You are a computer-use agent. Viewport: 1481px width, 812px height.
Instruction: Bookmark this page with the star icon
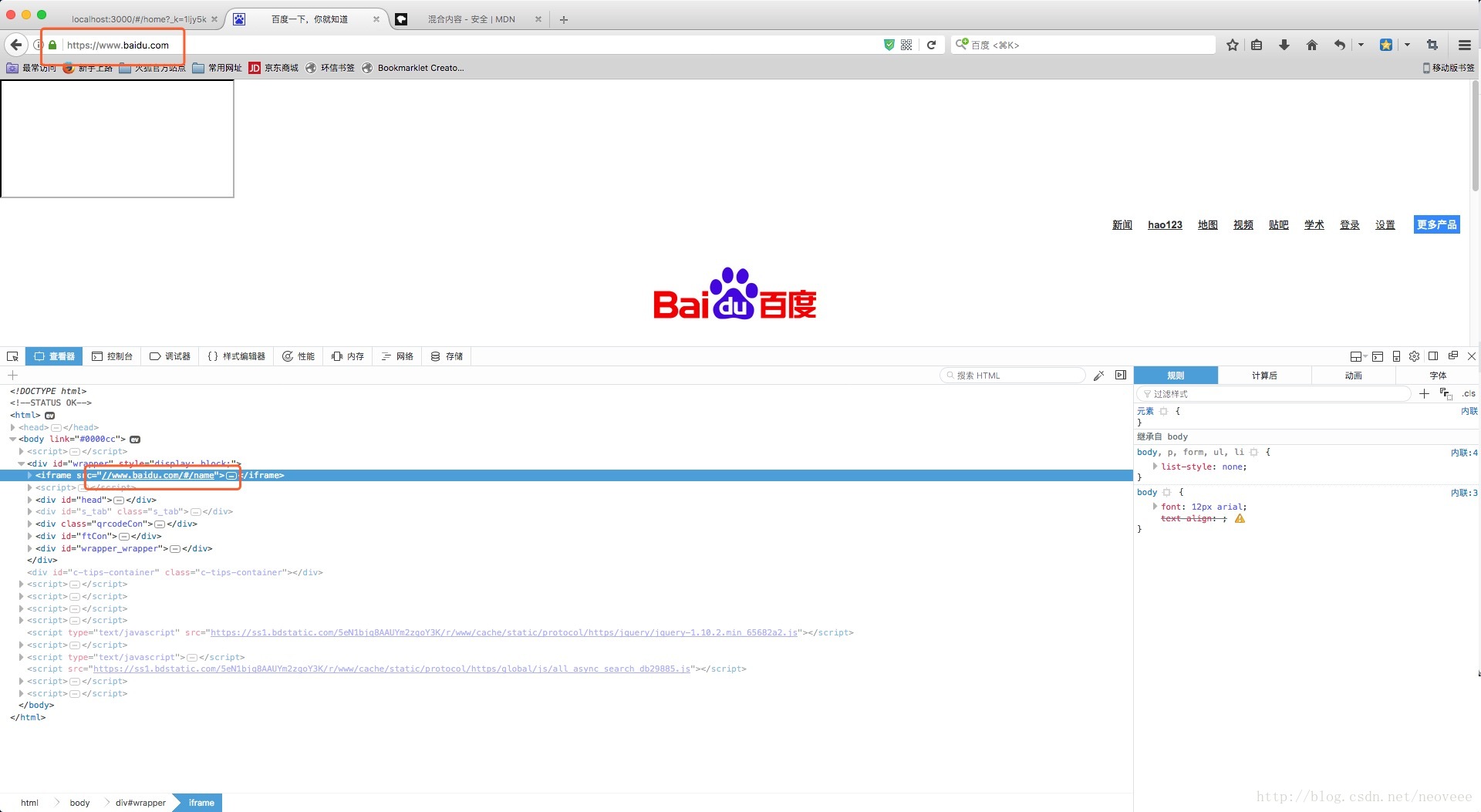tap(1233, 45)
